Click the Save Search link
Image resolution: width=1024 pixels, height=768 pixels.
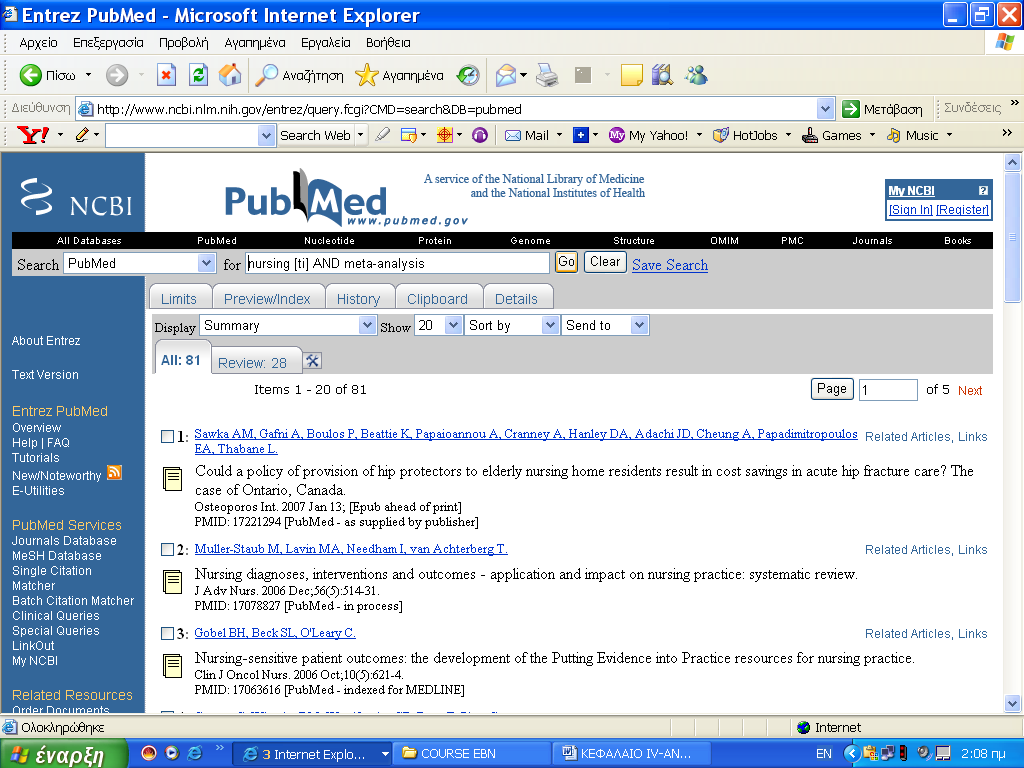pyautogui.click(x=670, y=264)
